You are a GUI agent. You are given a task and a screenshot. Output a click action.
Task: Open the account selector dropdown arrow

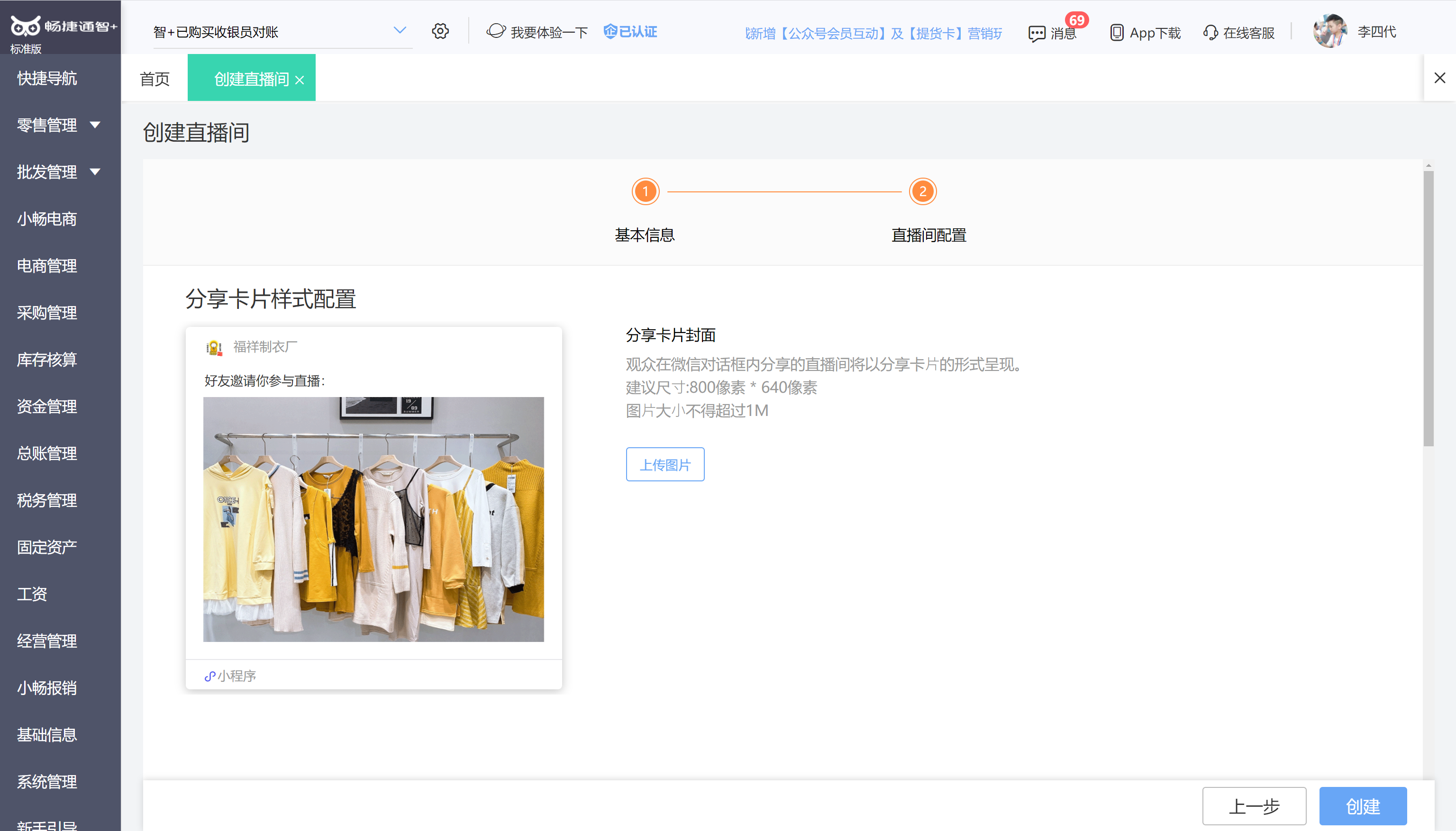tap(400, 30)
